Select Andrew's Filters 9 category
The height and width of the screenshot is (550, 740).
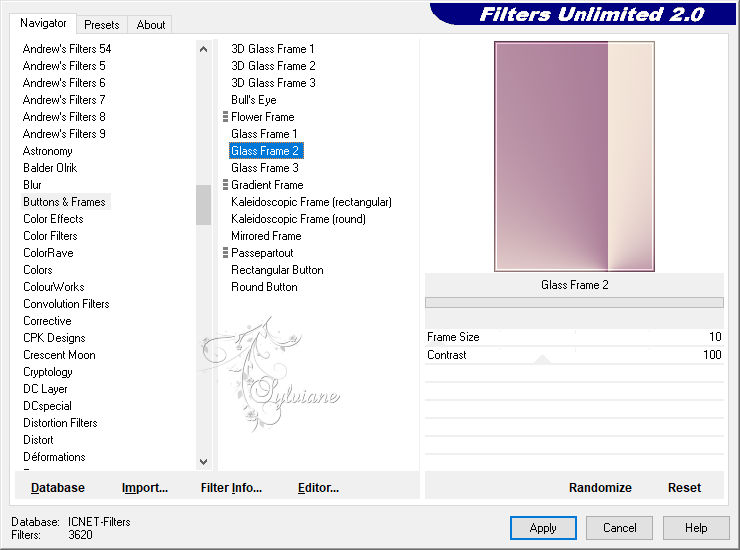64,134
